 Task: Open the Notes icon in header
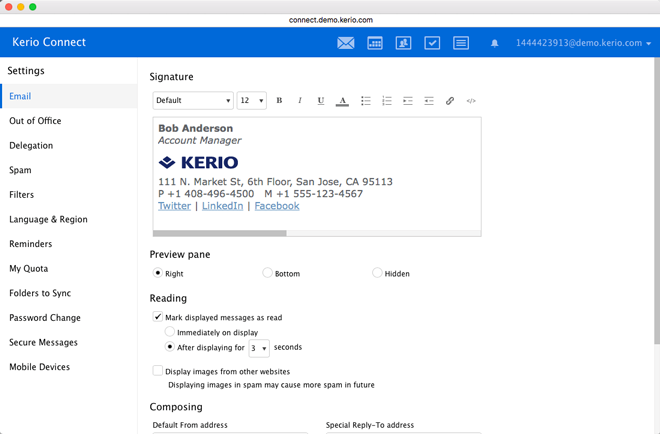click(461, 43)
